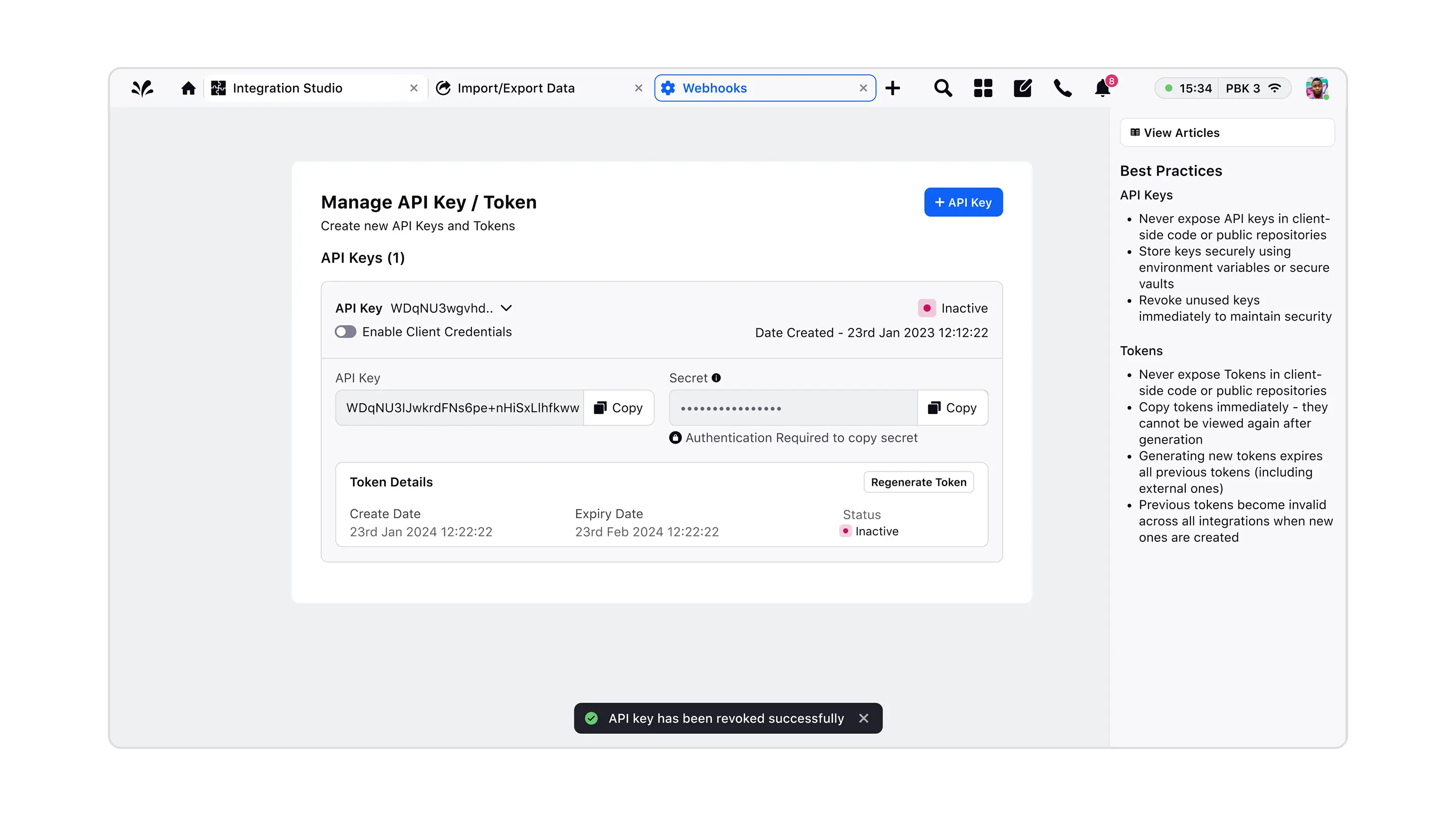Click the Sprinklr leaf logo icon

click(x=142, y=88)
